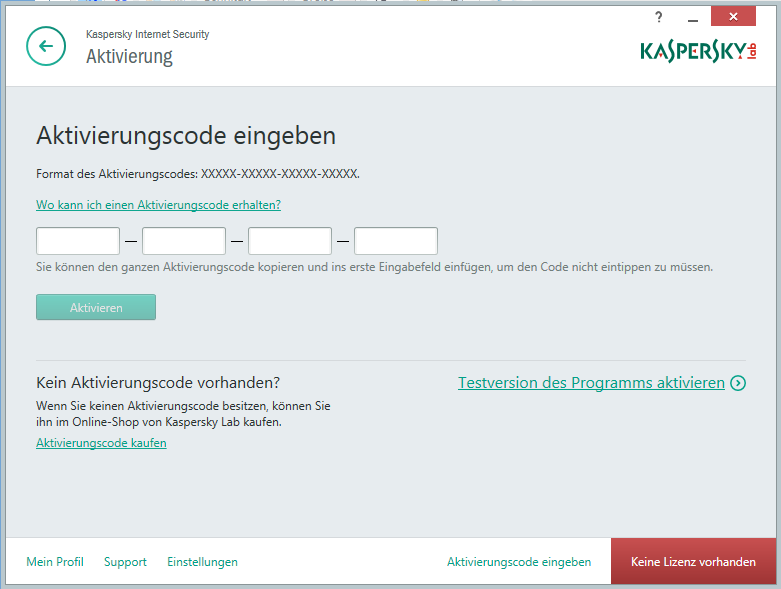Open Einstellungen in the footer
The height and width of the screenshot is (589, 781).
202,562
